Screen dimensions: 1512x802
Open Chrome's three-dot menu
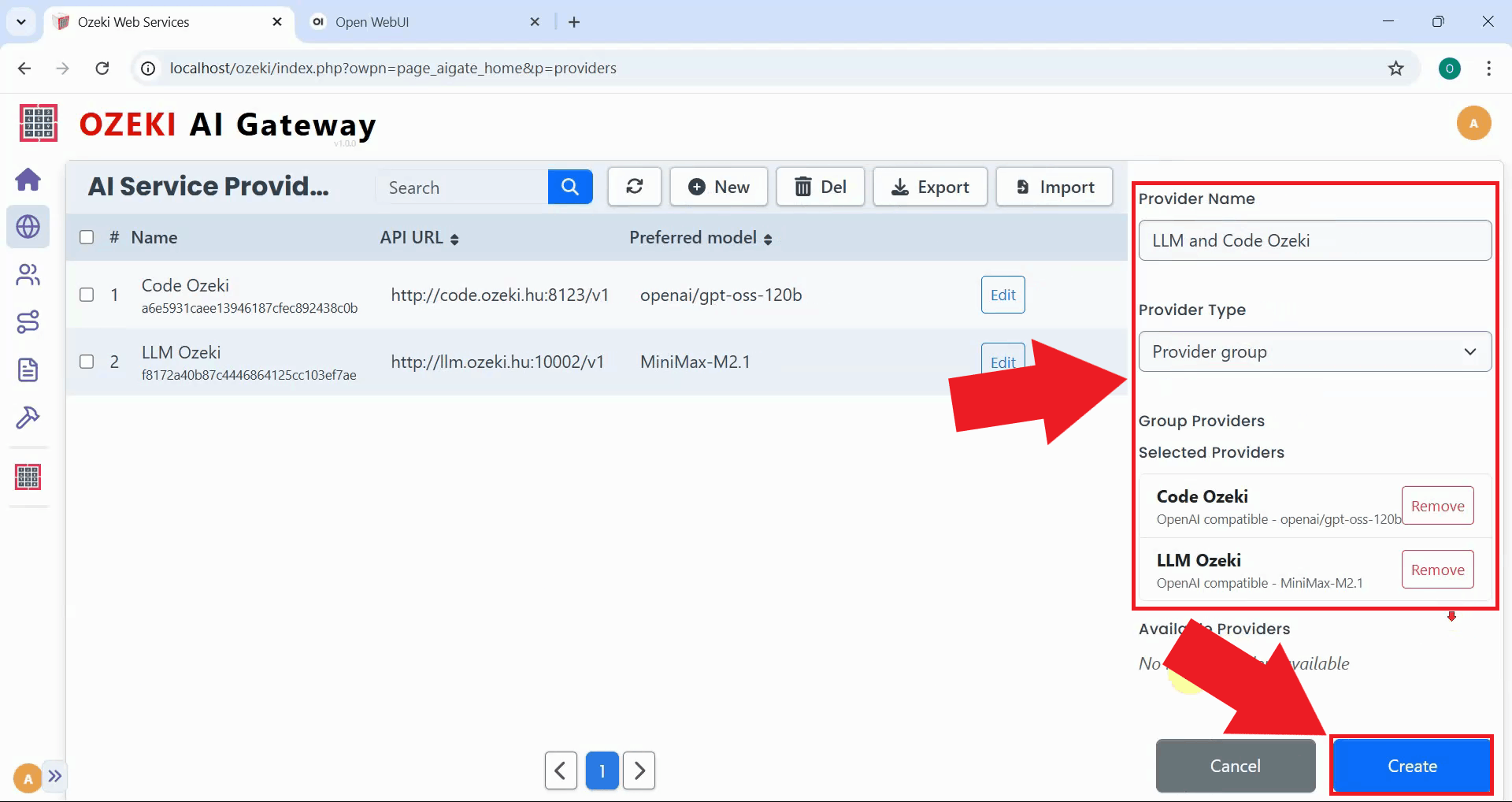click(x=1489, y=69)
